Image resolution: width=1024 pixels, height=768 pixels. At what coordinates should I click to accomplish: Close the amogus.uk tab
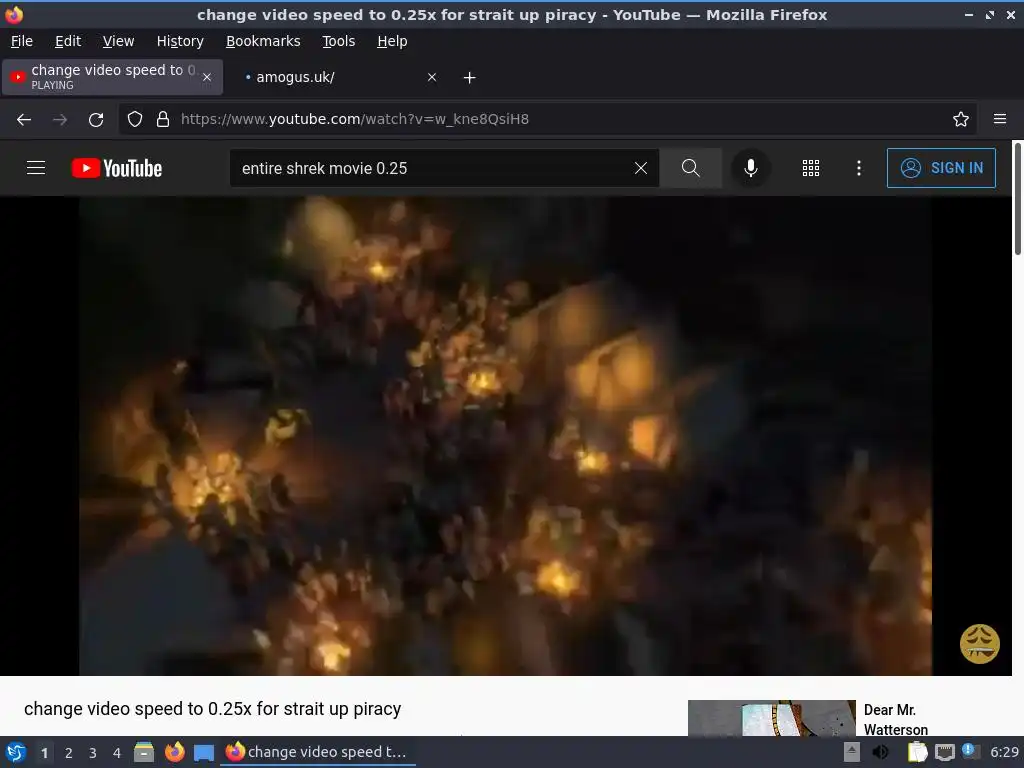432,77
